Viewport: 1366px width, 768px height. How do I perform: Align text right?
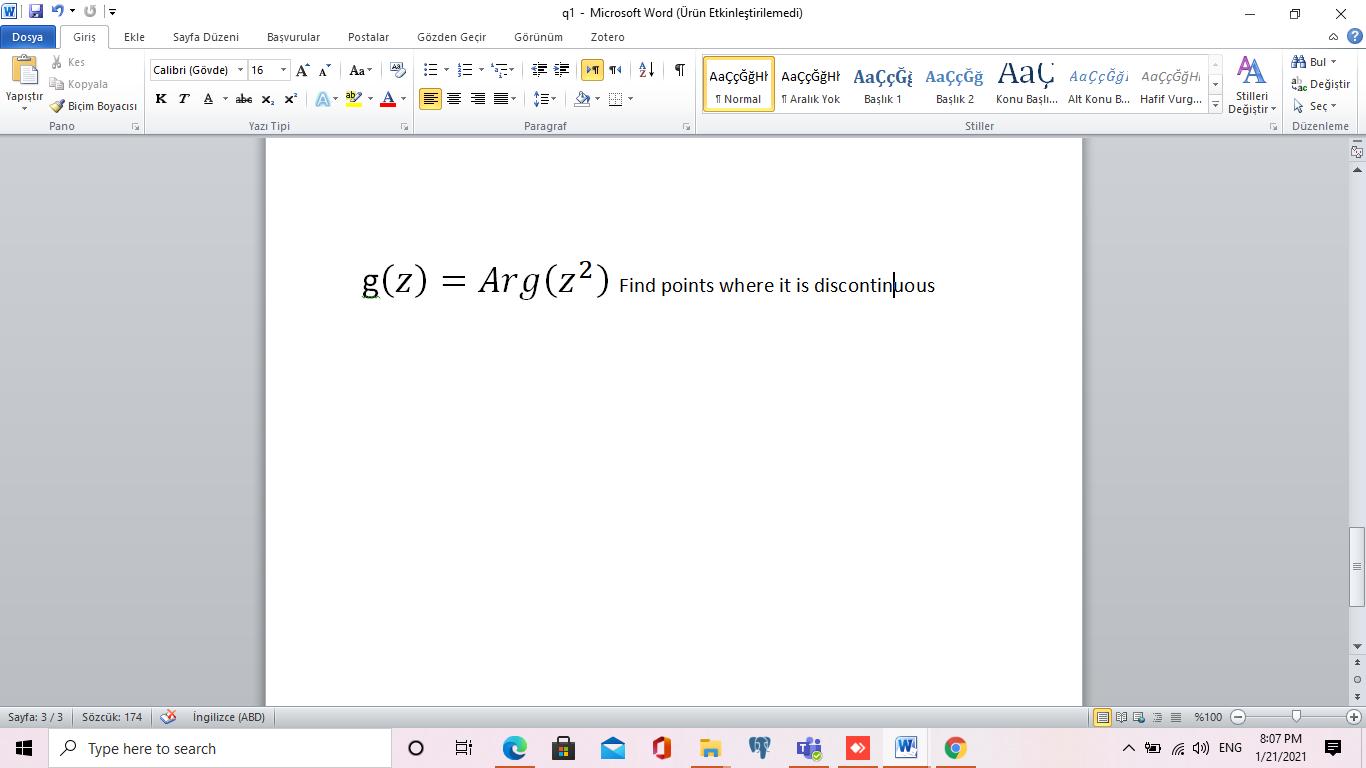(x=478, y=99)
